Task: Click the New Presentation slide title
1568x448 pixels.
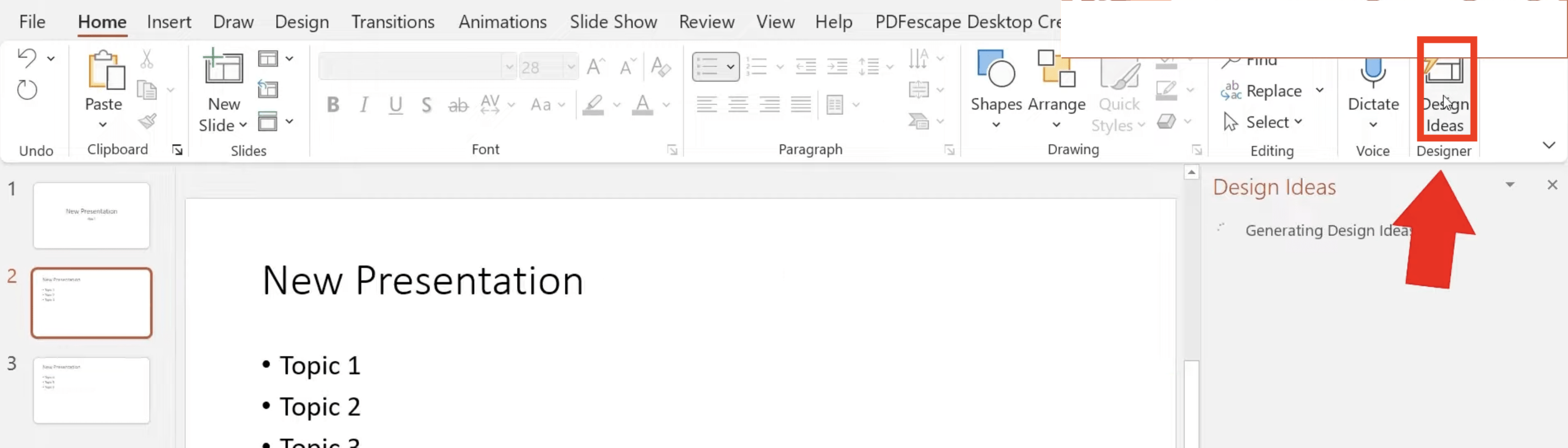Action: tap(422, 280)
